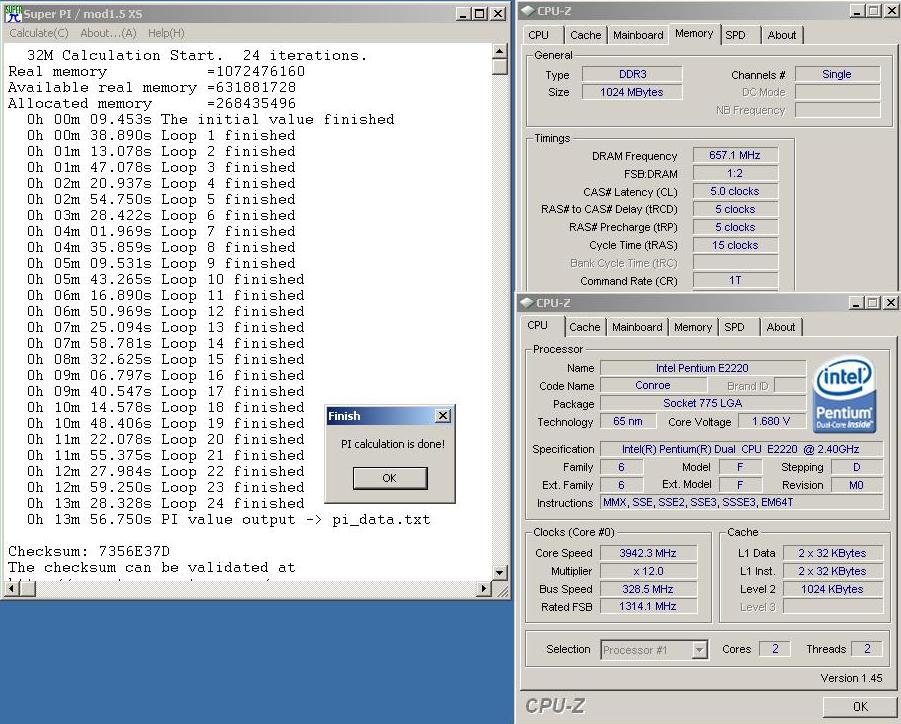Click the '32M Calculation Start' line
This screenshot has height=724, width=901.
[197, 55]
